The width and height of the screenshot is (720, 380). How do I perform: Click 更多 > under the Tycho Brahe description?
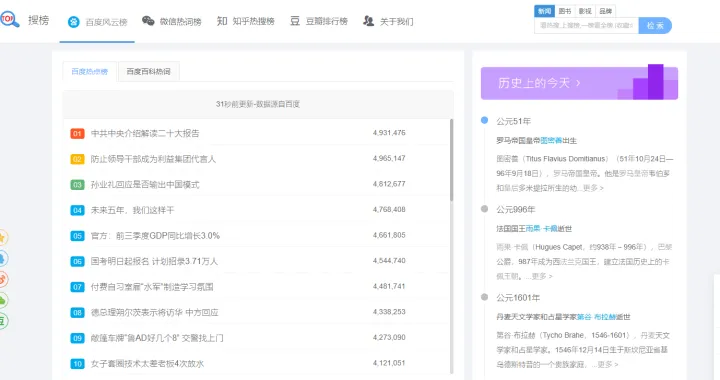point(608,364)
